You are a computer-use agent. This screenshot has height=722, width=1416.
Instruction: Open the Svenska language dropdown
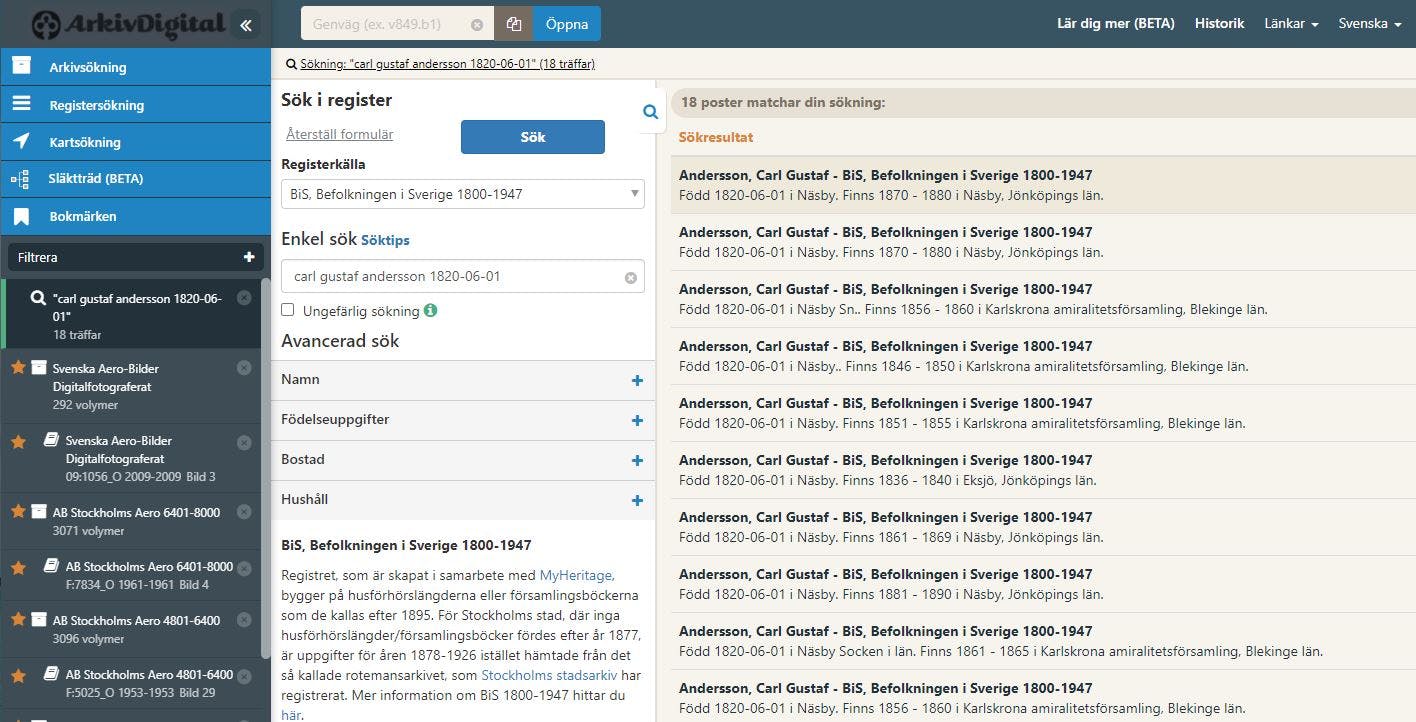click(x=1369, y=23)
